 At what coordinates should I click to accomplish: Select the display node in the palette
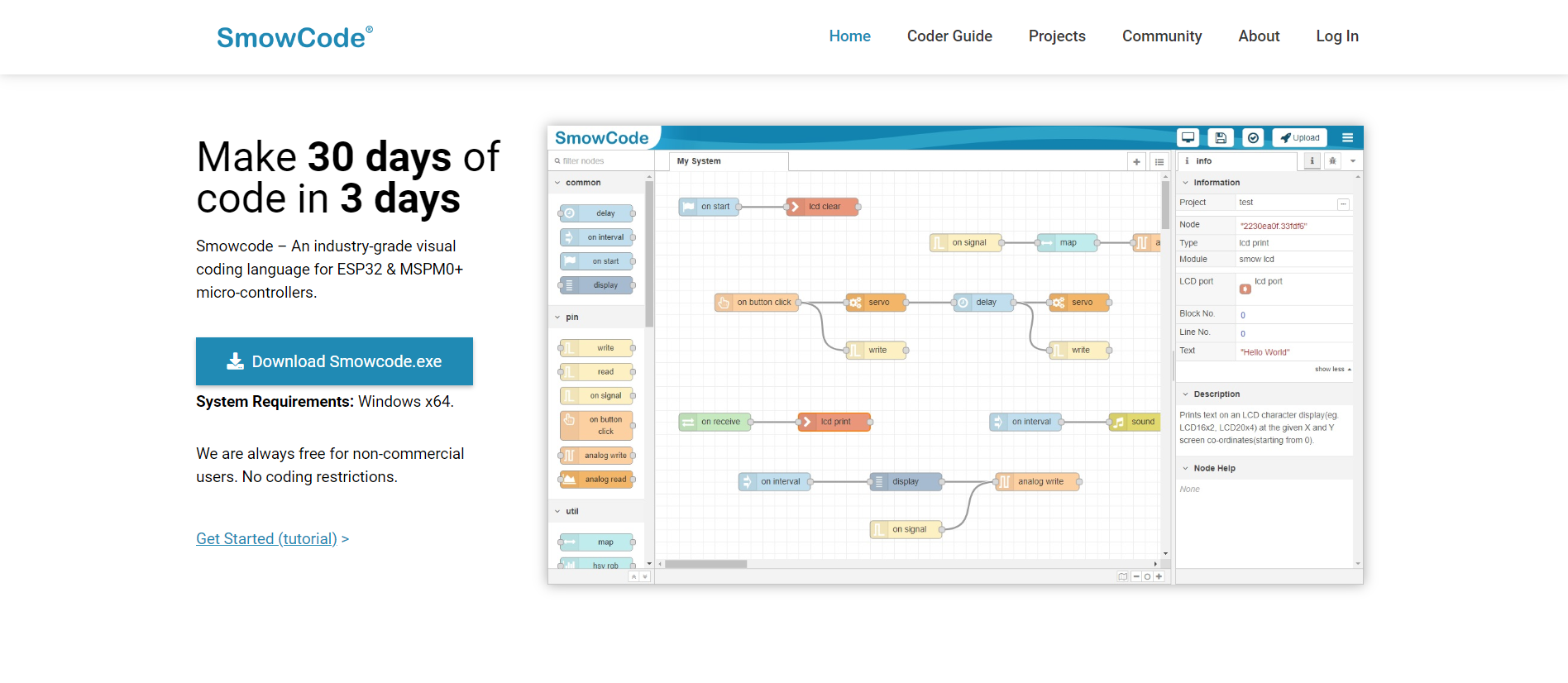tap(597, 285)
